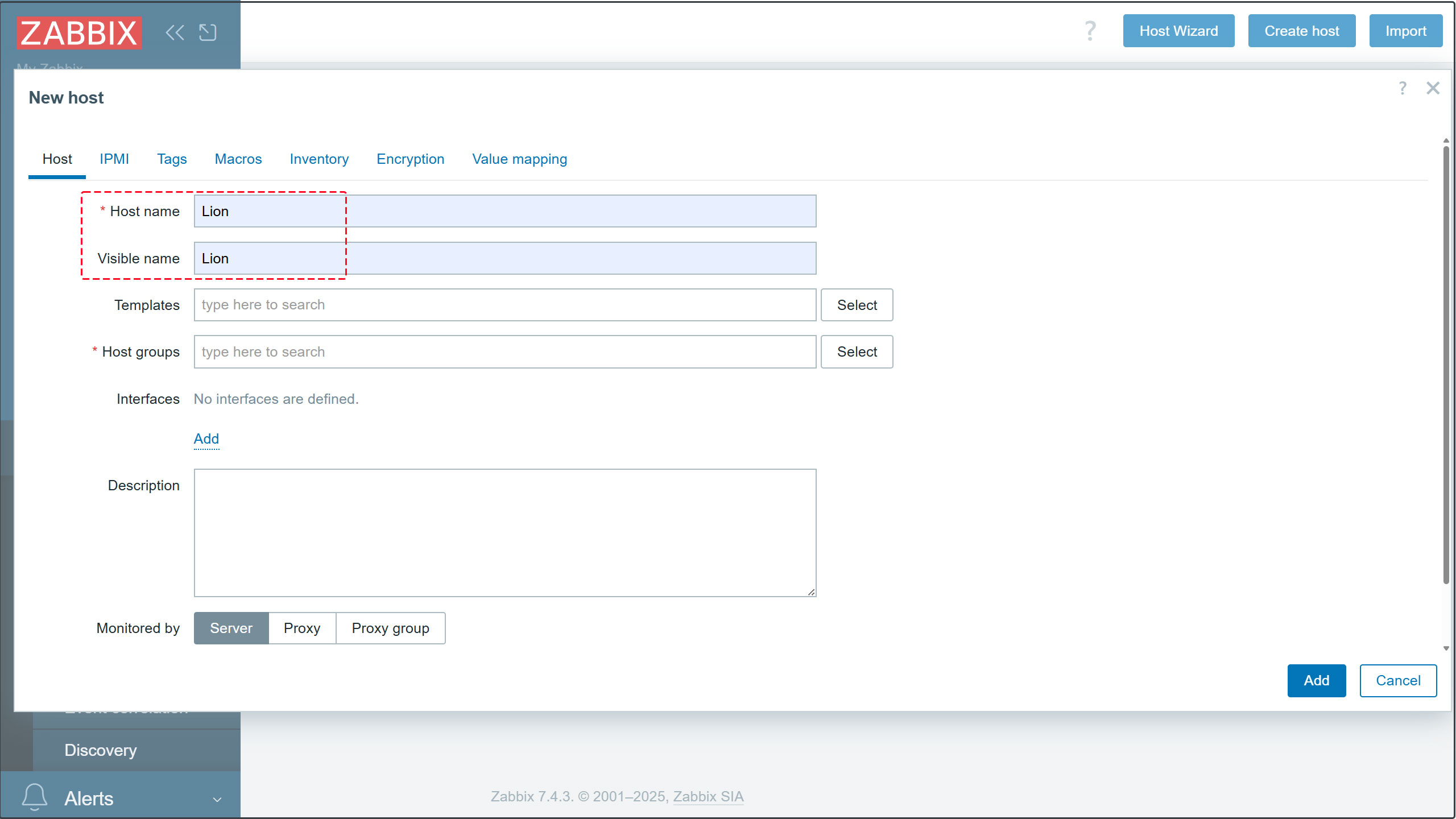
Task: Open the New host dialog help icon
Action: (1403, 88)
